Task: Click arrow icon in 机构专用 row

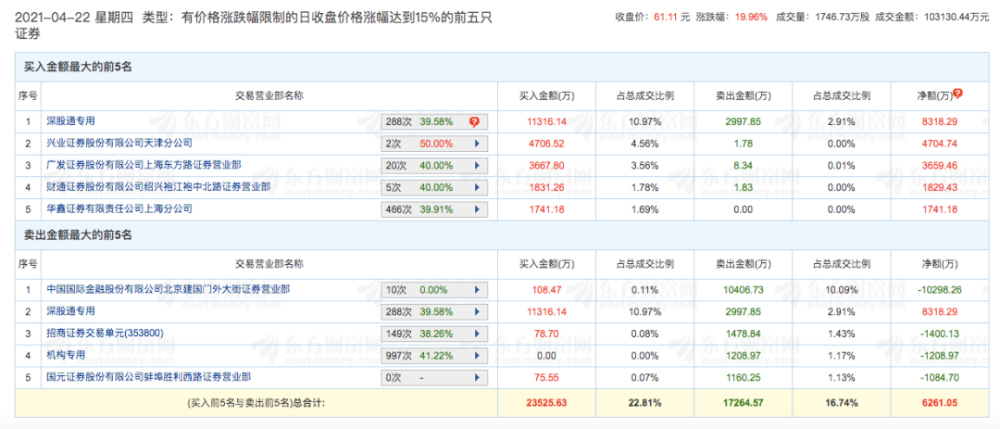Action: pos(476,355)
